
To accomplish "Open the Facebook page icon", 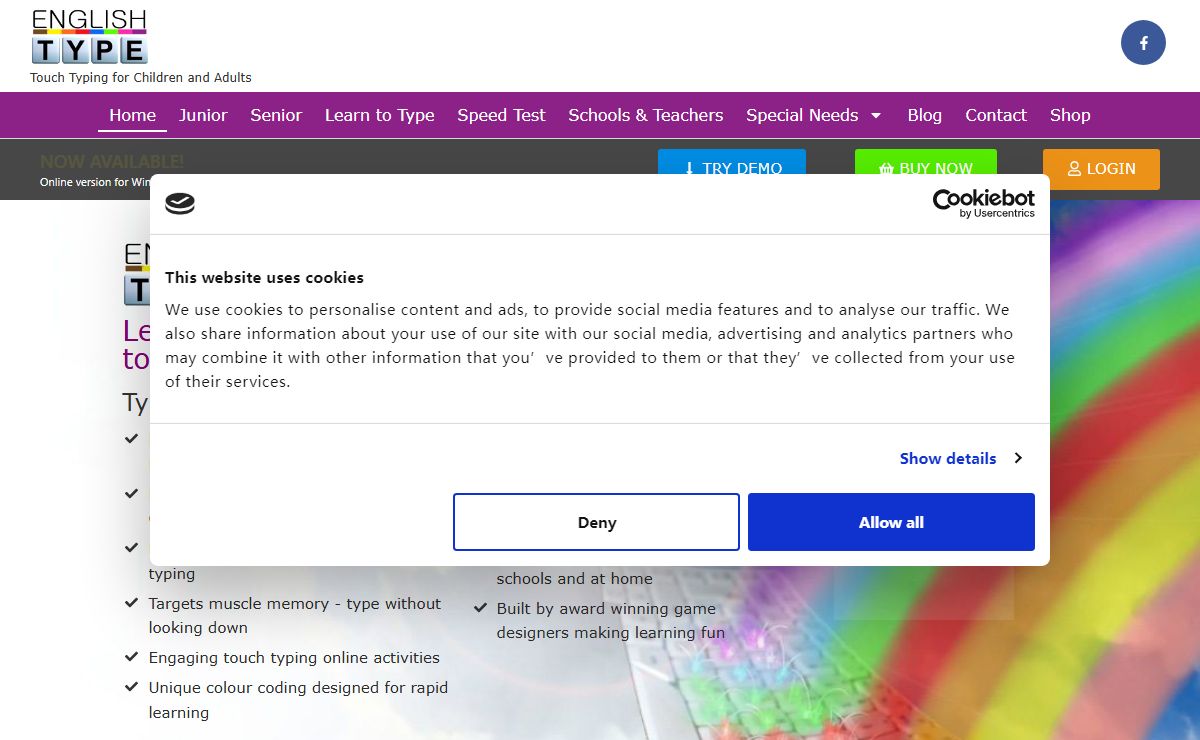I will coord(1143,43).
